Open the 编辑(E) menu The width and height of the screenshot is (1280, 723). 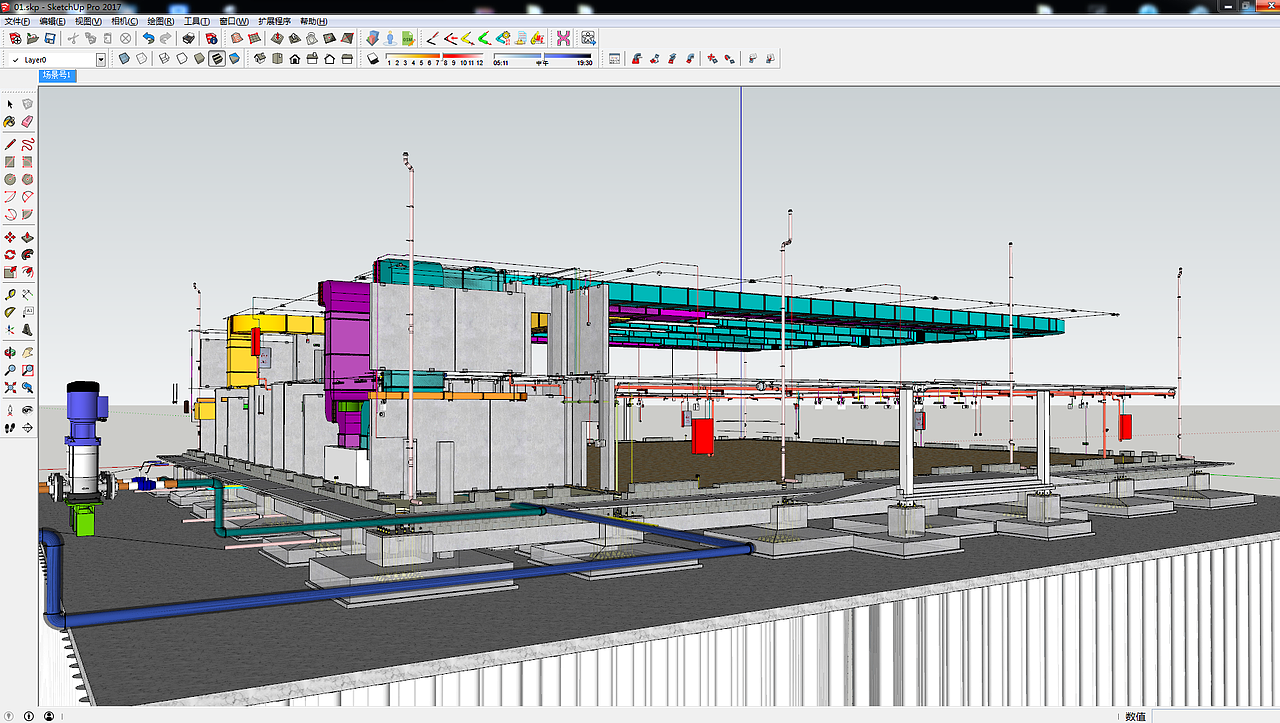[53, 21]
